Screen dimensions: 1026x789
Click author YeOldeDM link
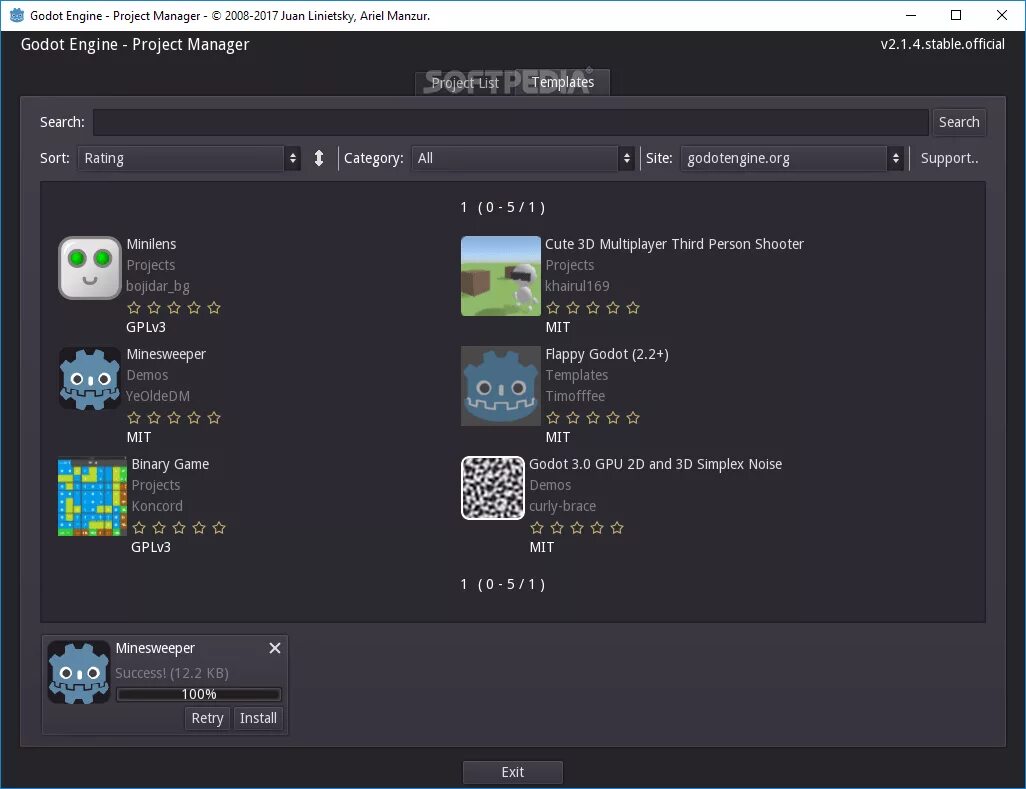[x=158, y=396]
